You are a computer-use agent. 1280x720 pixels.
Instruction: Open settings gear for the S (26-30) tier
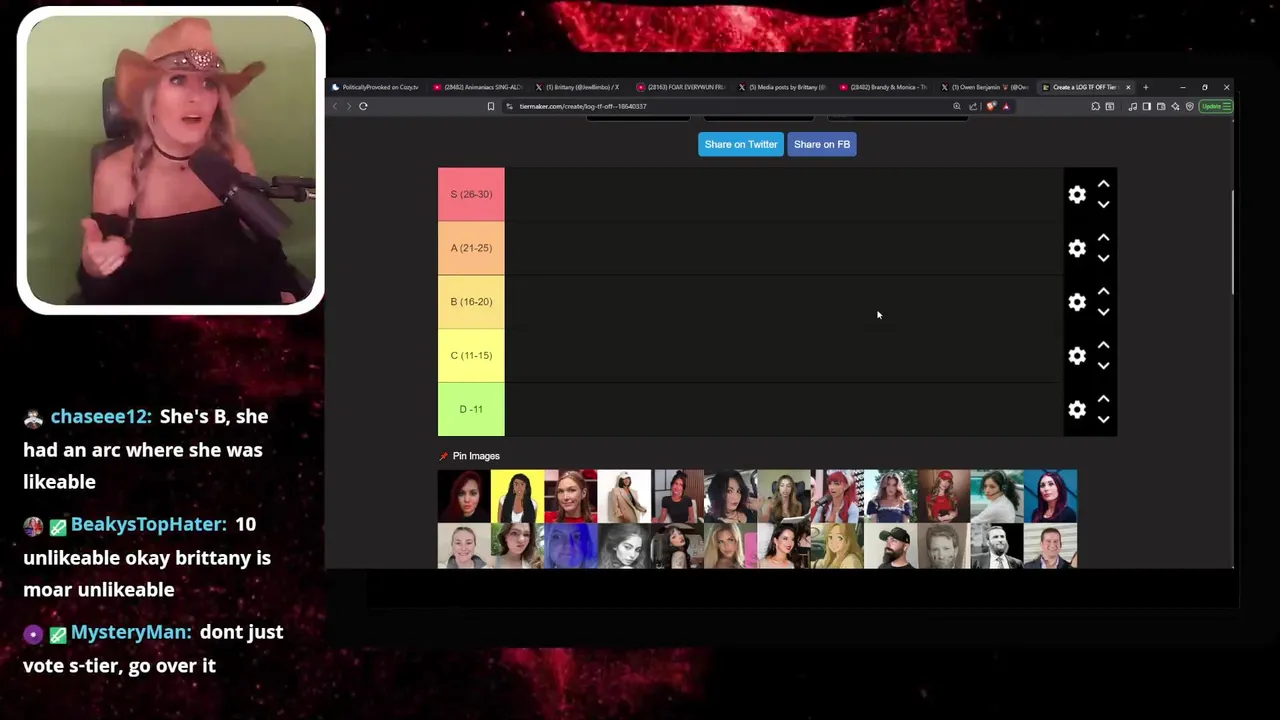pyautogui.click(x=1077, y=195)
